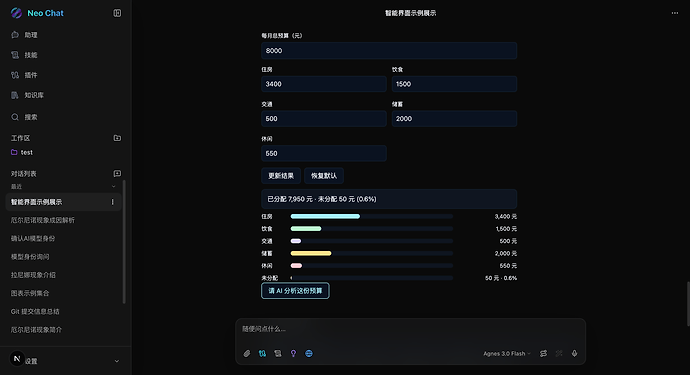Click the main chat vertical scrollbar

pyautogui.click(x=688, y=304)
